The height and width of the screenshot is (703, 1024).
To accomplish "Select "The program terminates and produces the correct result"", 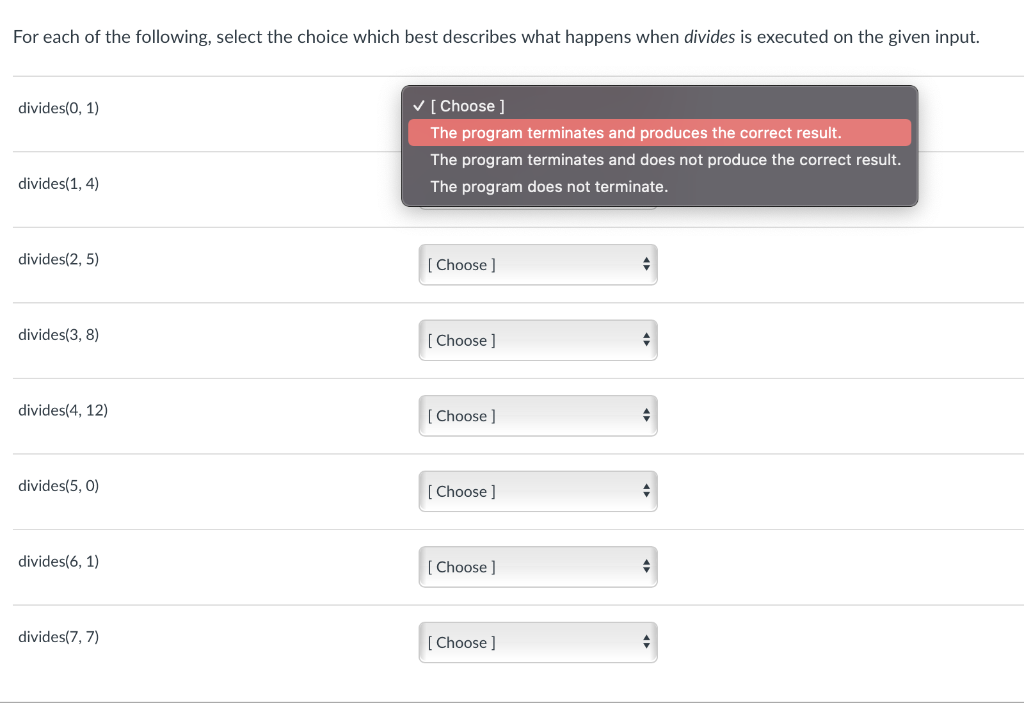I will pos(636,133).
